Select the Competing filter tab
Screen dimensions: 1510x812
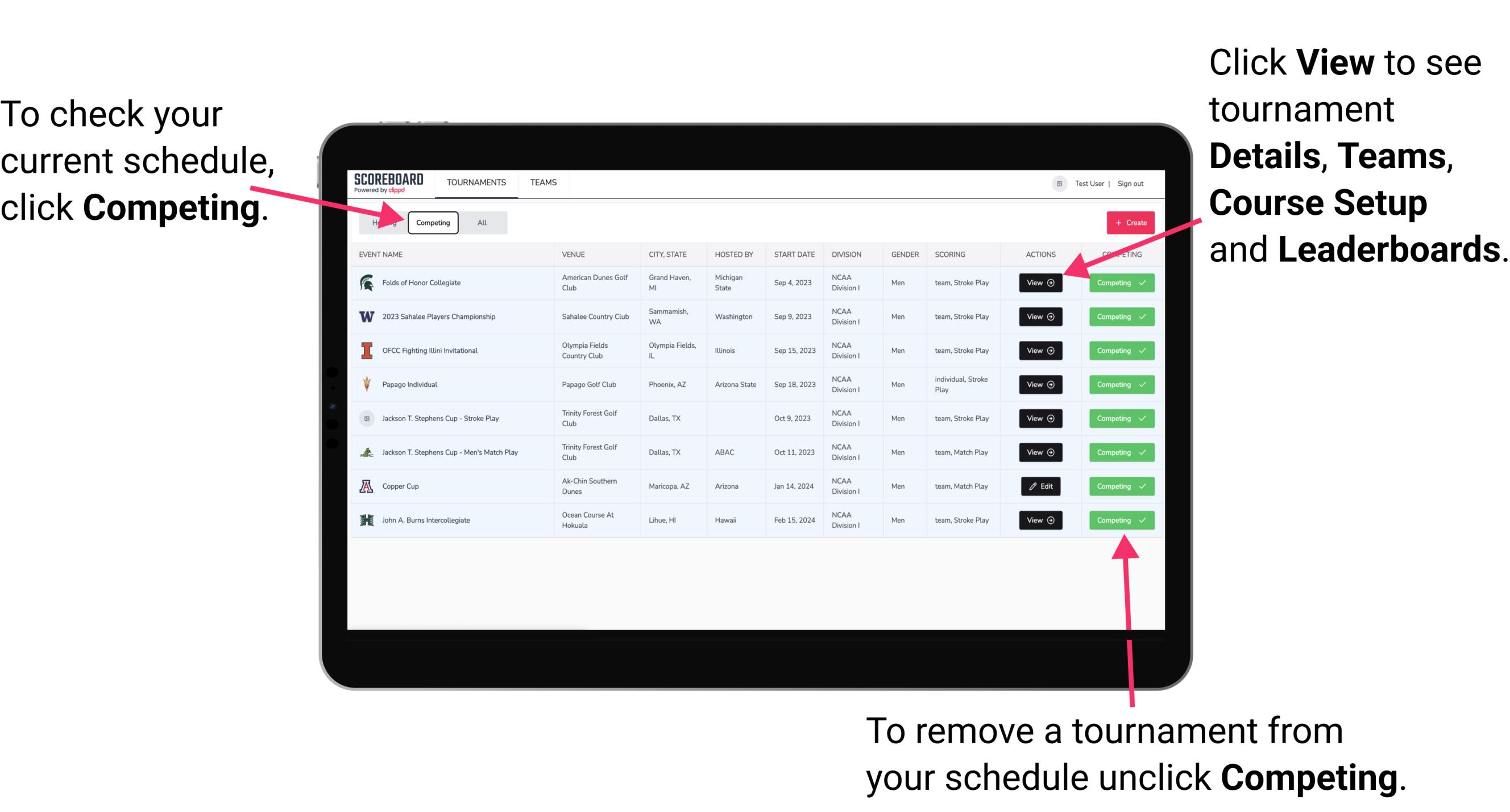432,222
